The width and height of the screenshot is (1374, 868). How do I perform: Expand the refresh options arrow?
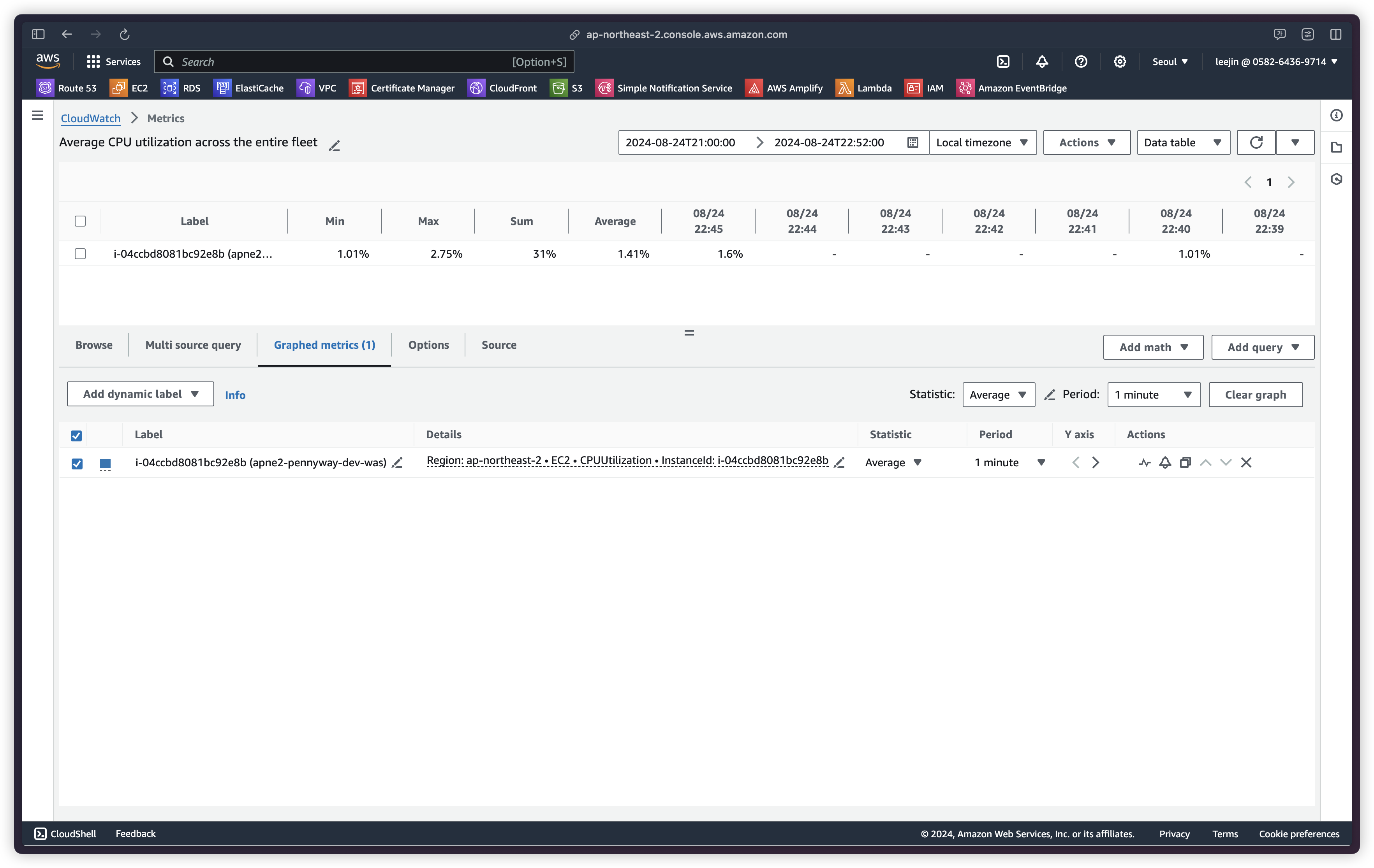coord(1295,142)
